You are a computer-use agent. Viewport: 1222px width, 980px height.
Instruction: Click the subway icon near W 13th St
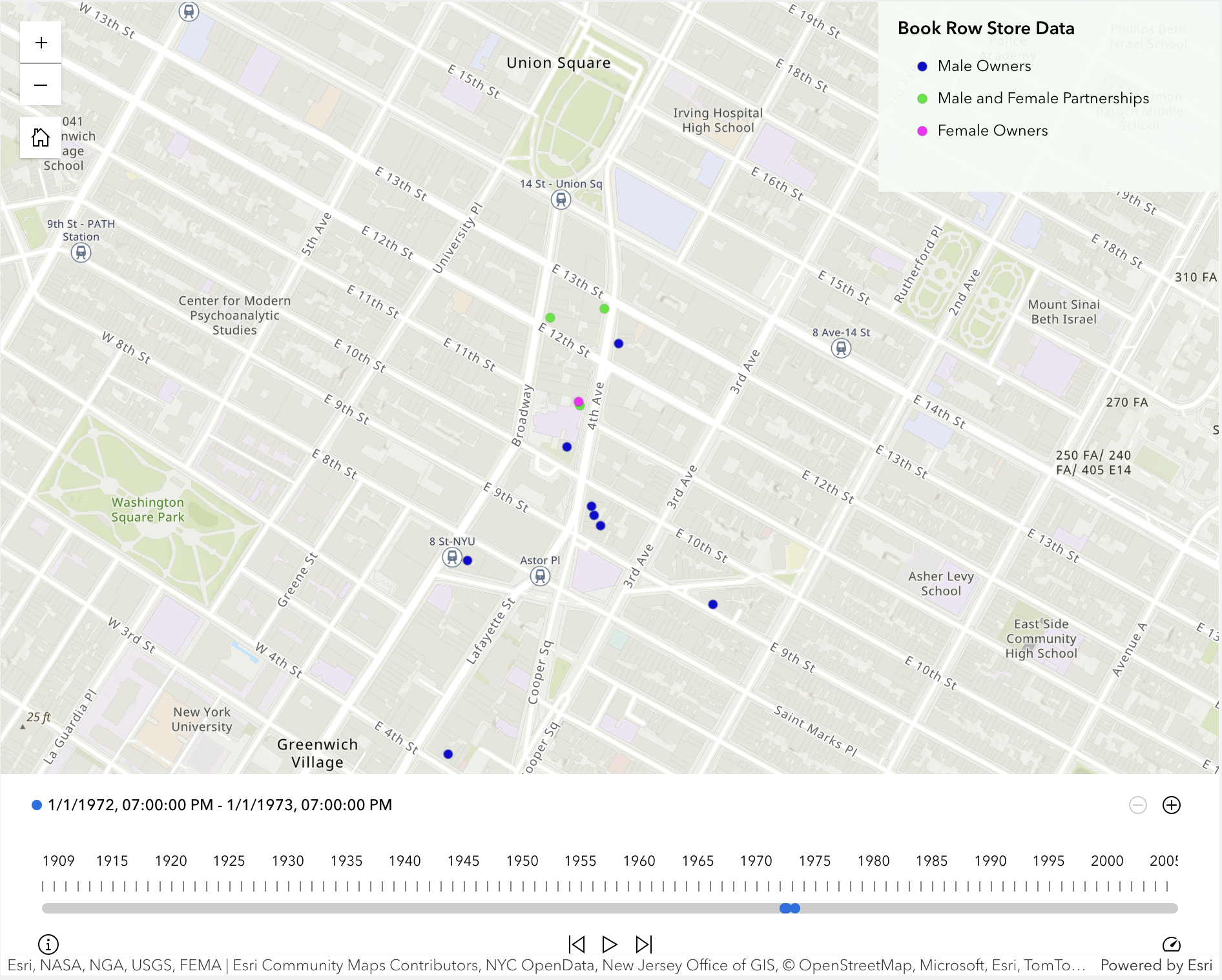click(189, 11)
